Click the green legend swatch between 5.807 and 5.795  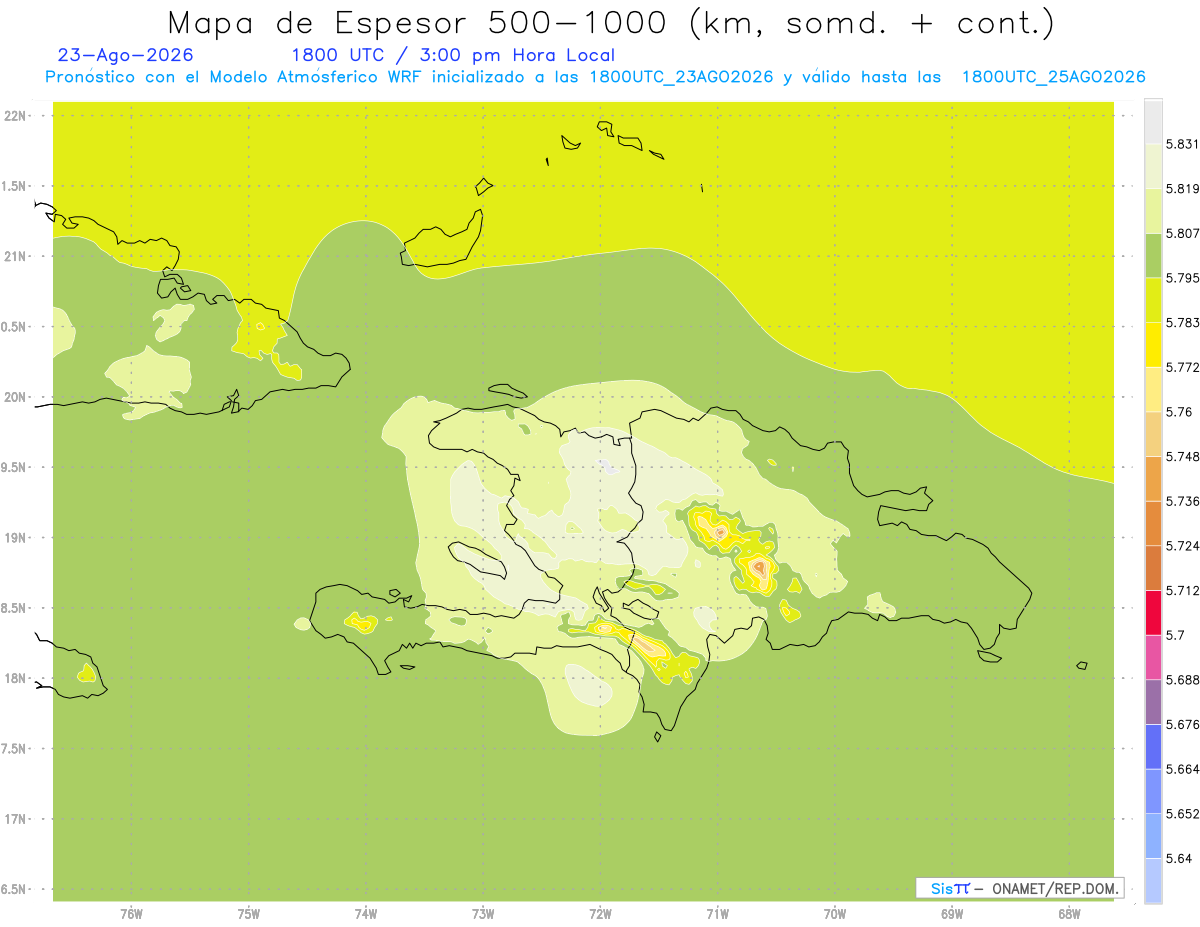(1153, 255)
